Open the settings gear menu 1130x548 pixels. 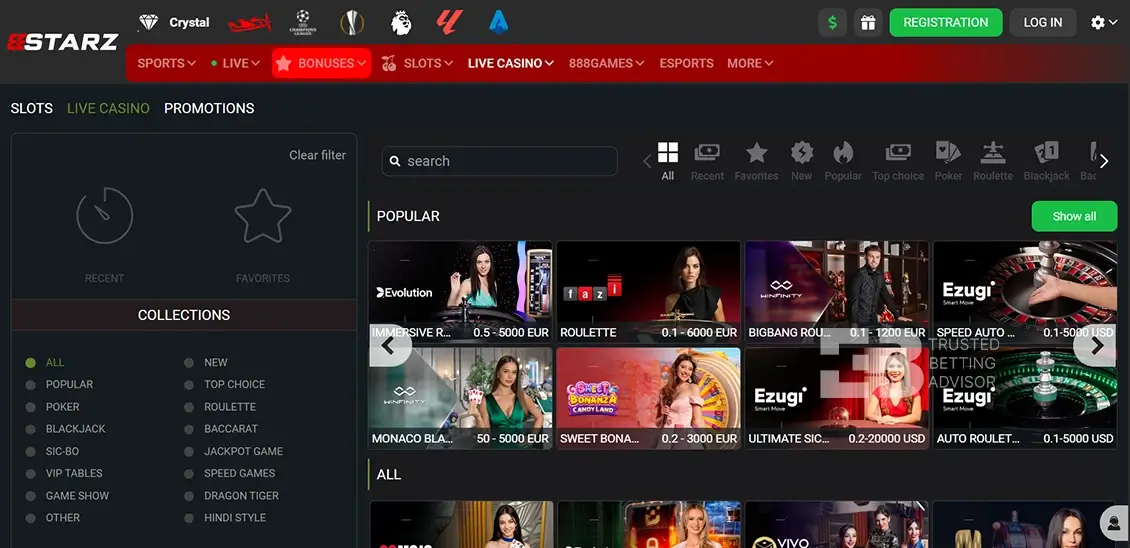click(1103, 22)
